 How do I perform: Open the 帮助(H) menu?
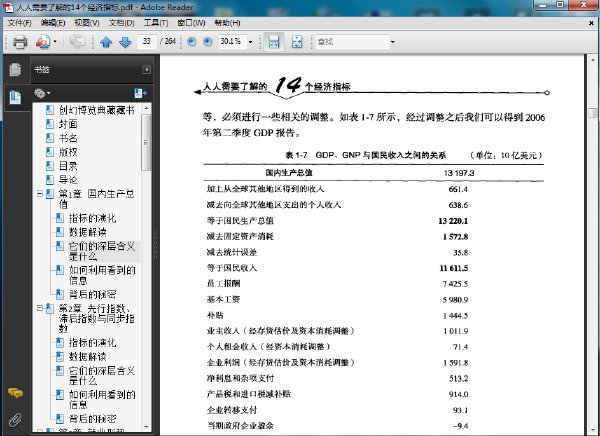click(x=227, y=23)
